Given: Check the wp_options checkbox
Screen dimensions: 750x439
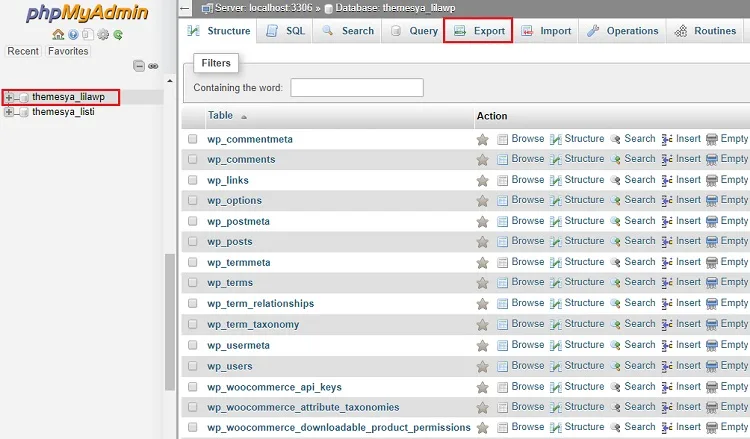Looking at the screenshot, I should coord(193,200).
